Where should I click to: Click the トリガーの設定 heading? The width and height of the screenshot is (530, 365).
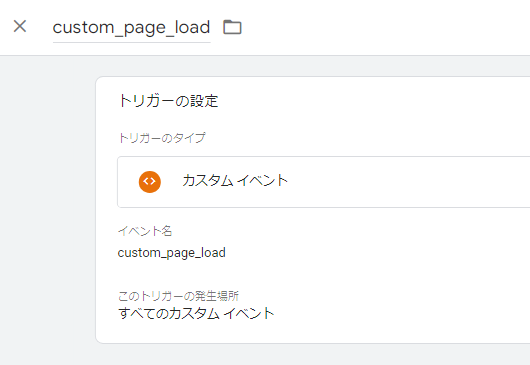169,101
